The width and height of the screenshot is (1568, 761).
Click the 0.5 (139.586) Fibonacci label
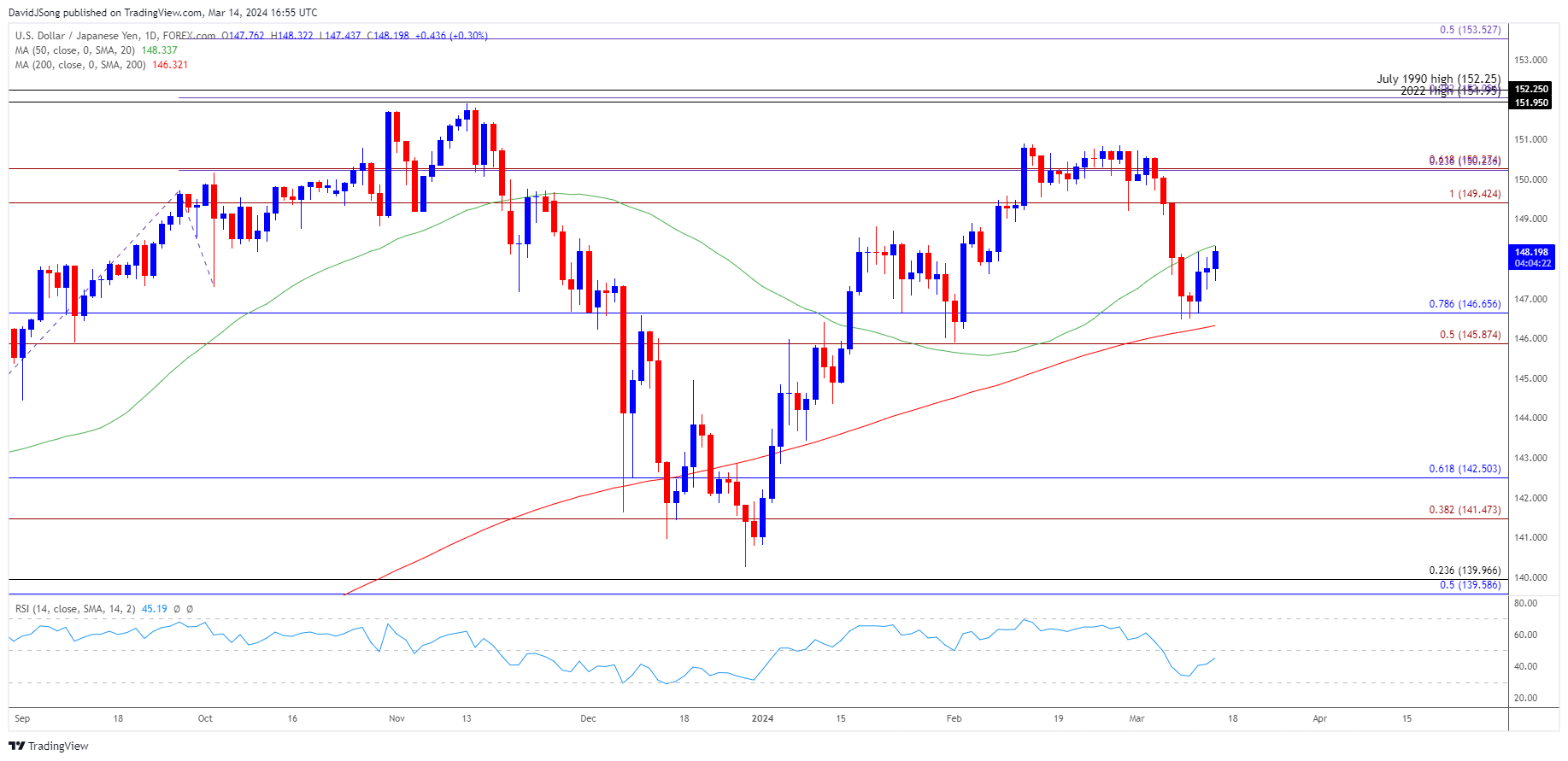(x=1470, y=585)
